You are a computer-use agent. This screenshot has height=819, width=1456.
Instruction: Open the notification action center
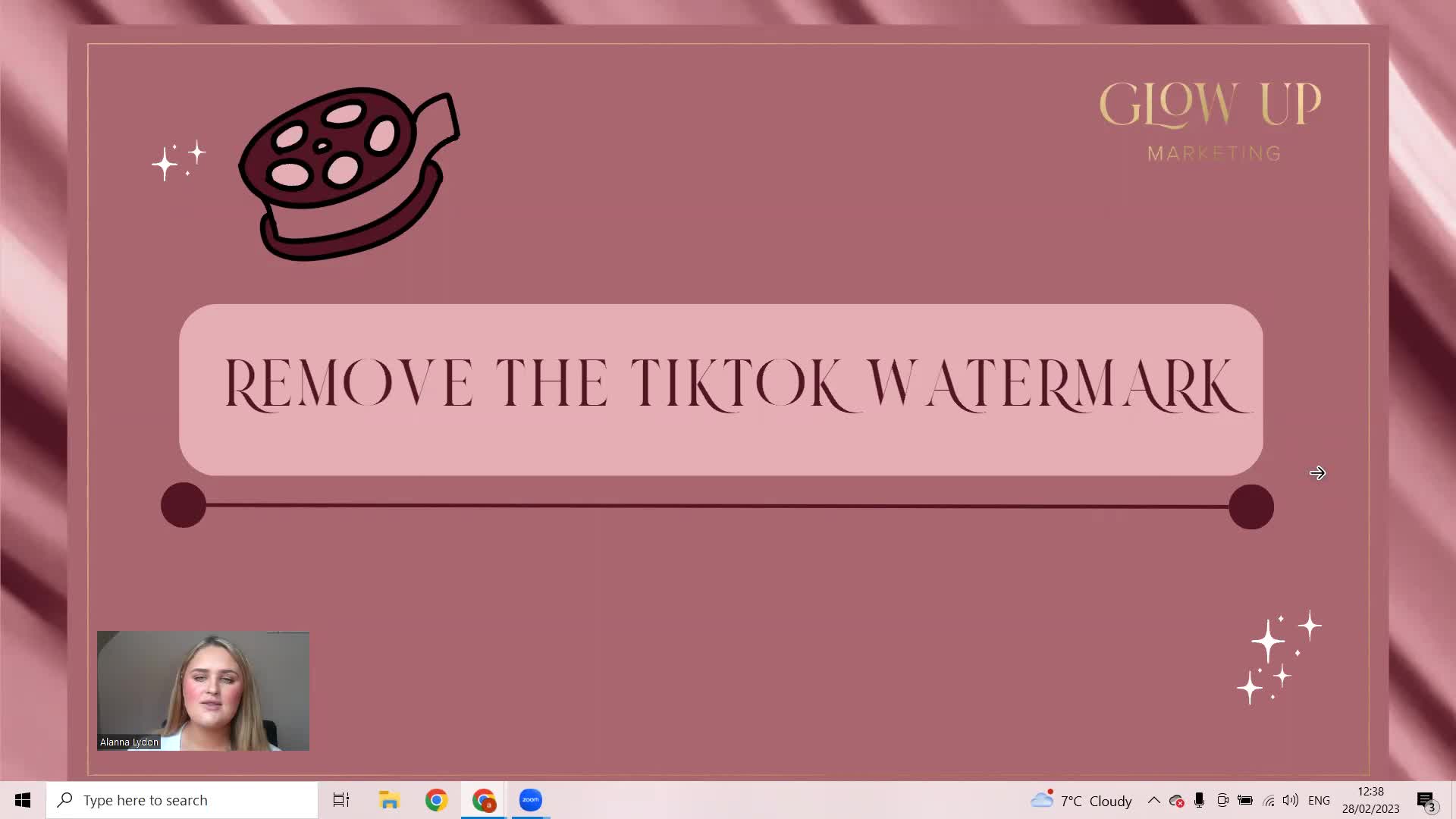pos(1426,801)
